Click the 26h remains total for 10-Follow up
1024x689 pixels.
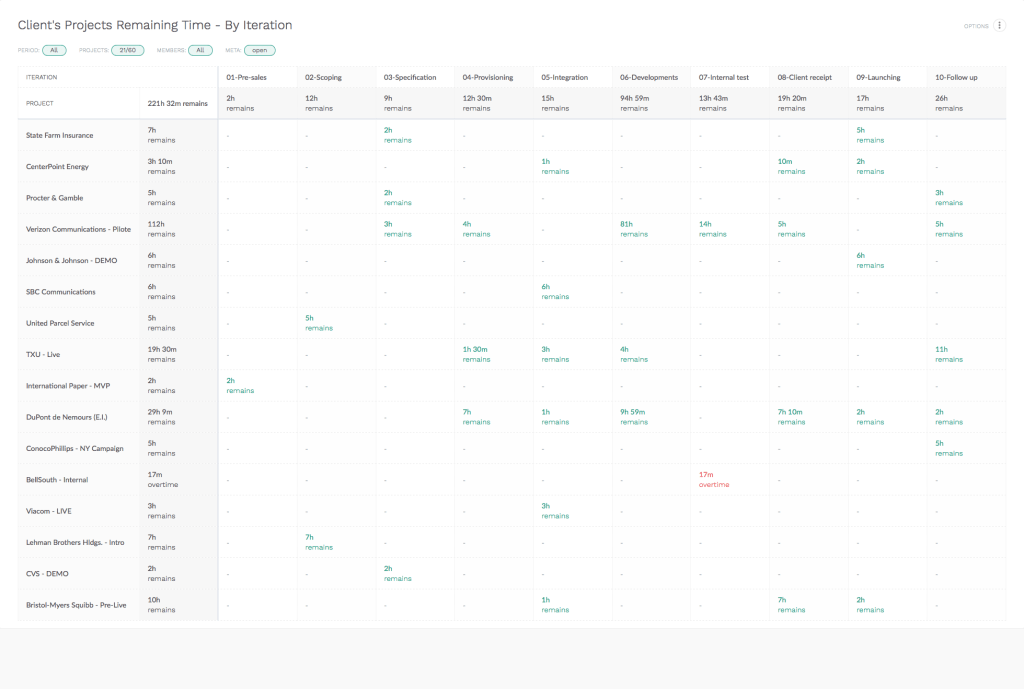coord(947,103)
